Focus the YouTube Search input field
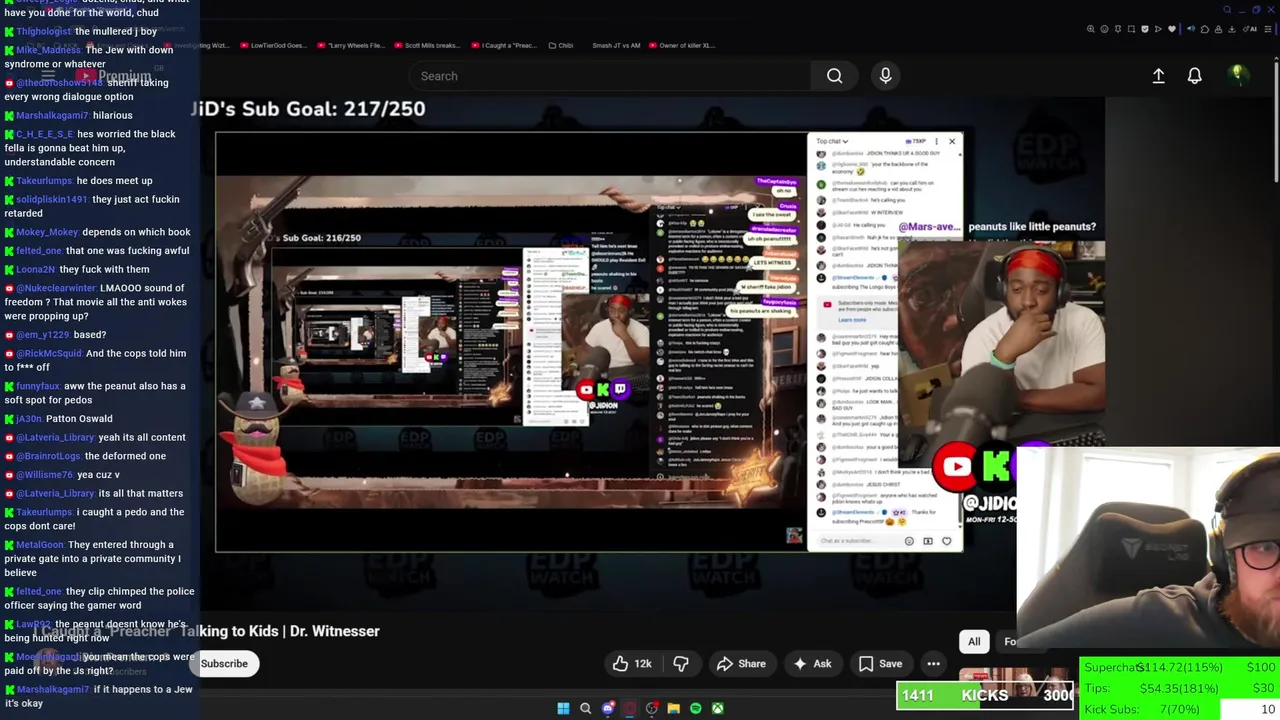Viewport: 1280px width, 720px height. click(612, 76)
